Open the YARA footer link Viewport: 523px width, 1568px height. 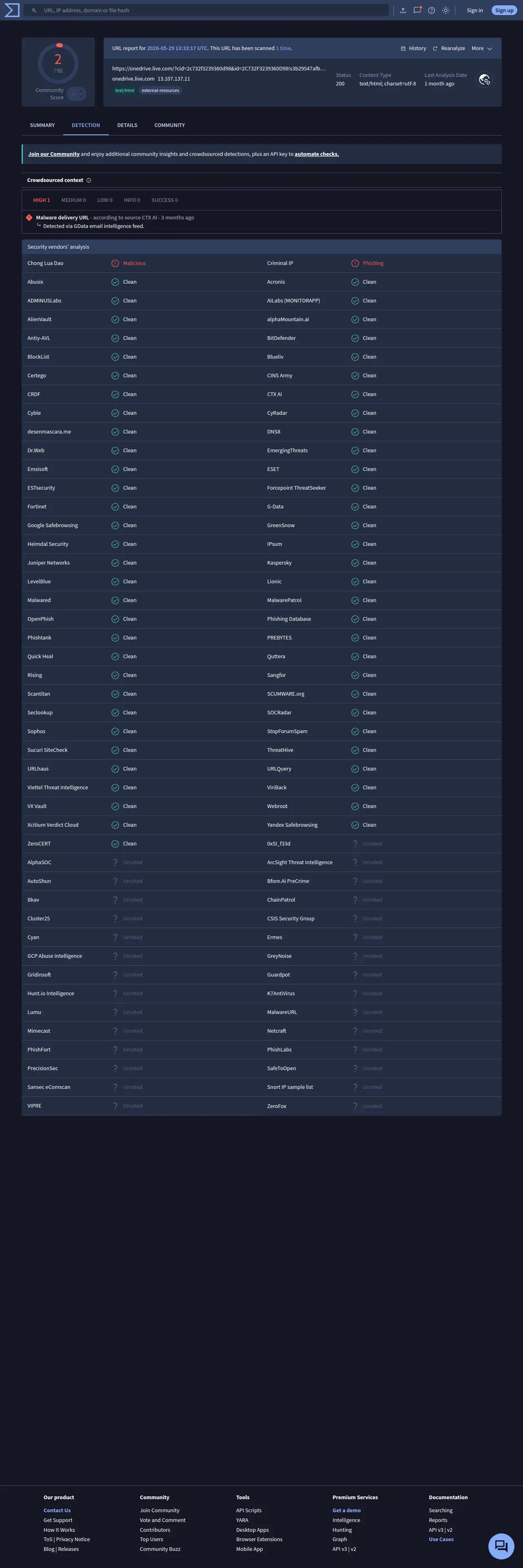point(242,1520)
